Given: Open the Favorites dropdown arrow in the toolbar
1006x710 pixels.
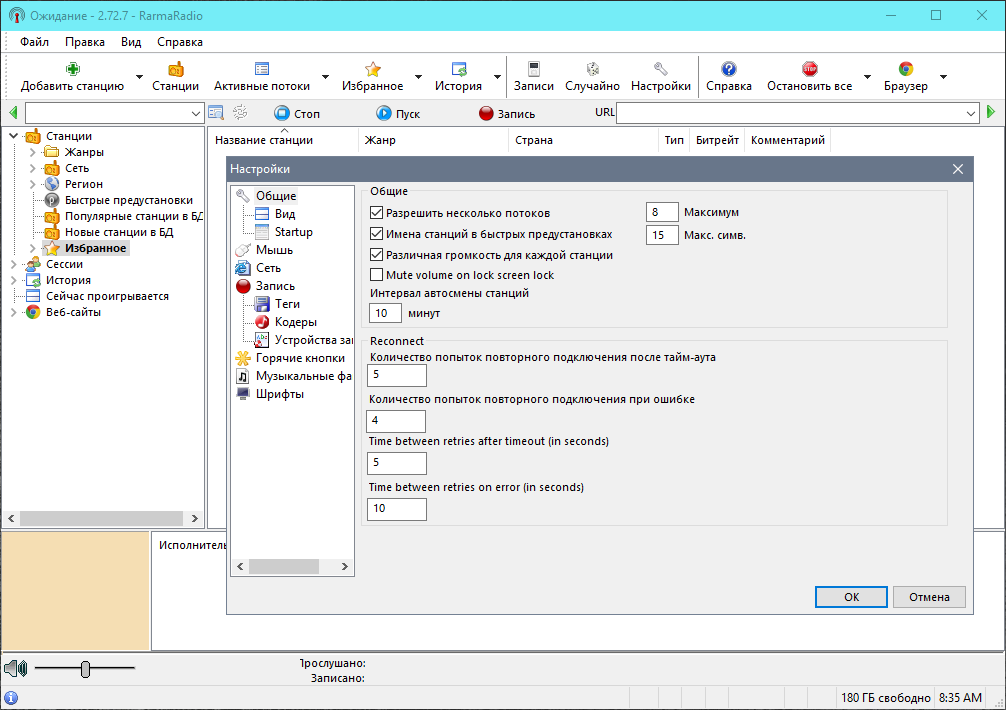Looking at the screenshot, I should pyautogui.click(x=418, y=77).
